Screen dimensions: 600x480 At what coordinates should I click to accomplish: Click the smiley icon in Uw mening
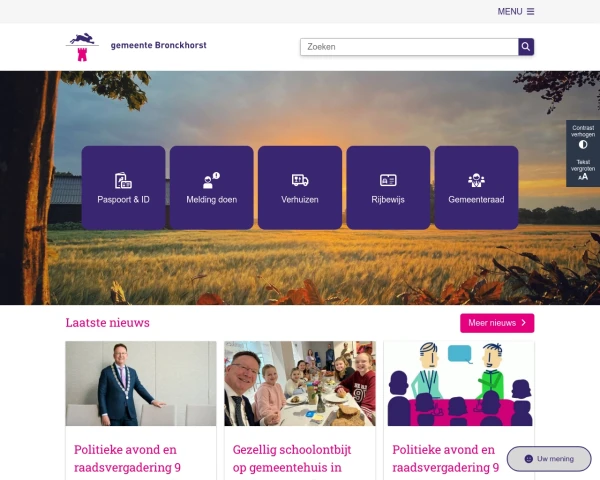tap(529, 459)
